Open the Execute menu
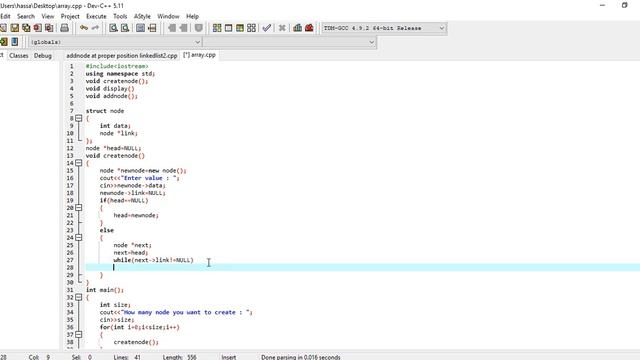The width and height of the screenshot is (640, 360). point(96,16)
